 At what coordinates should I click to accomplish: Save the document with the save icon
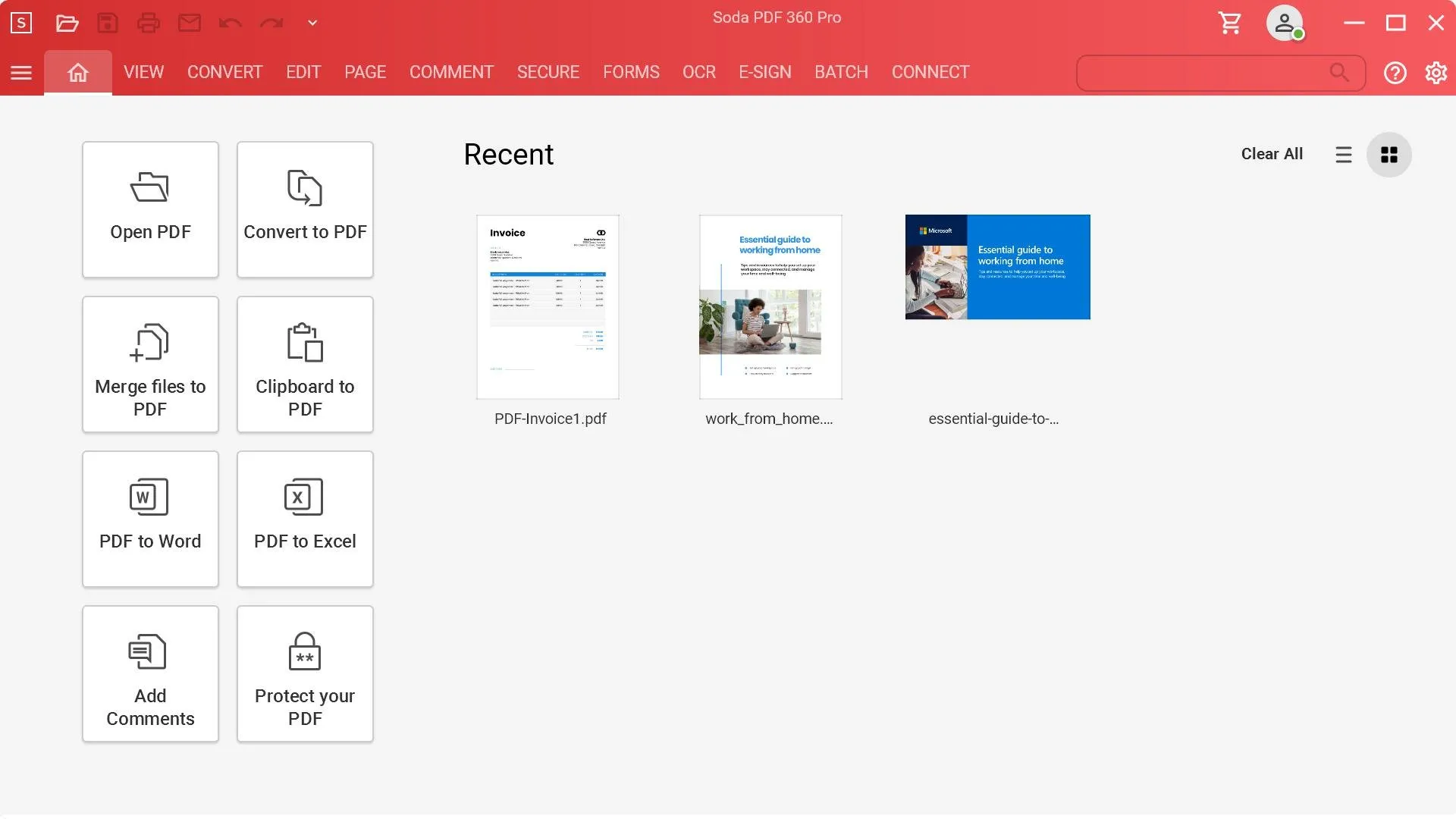point(108,22)
